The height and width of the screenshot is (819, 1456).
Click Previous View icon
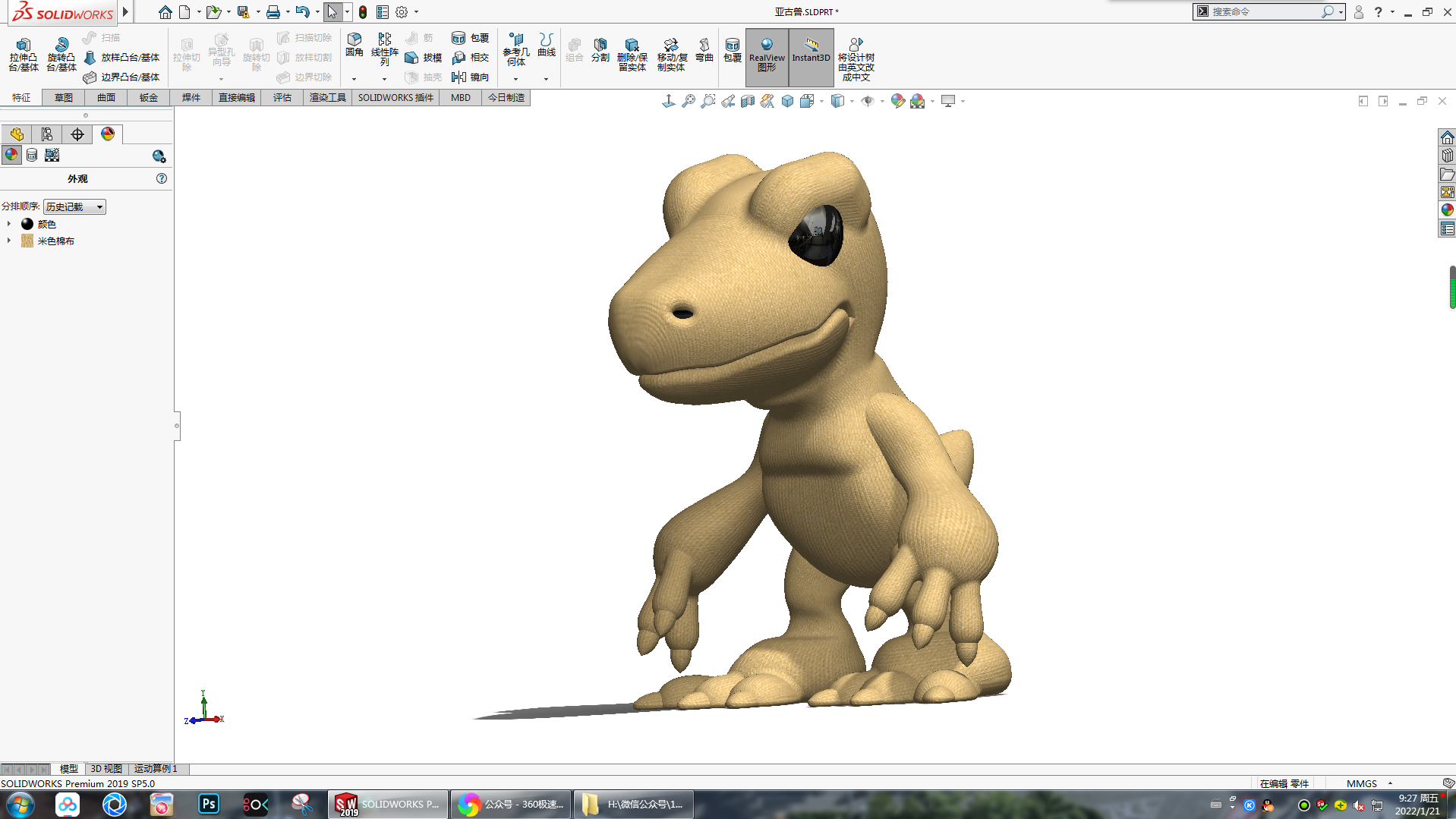pyautogui.click(x=727, y=101)
